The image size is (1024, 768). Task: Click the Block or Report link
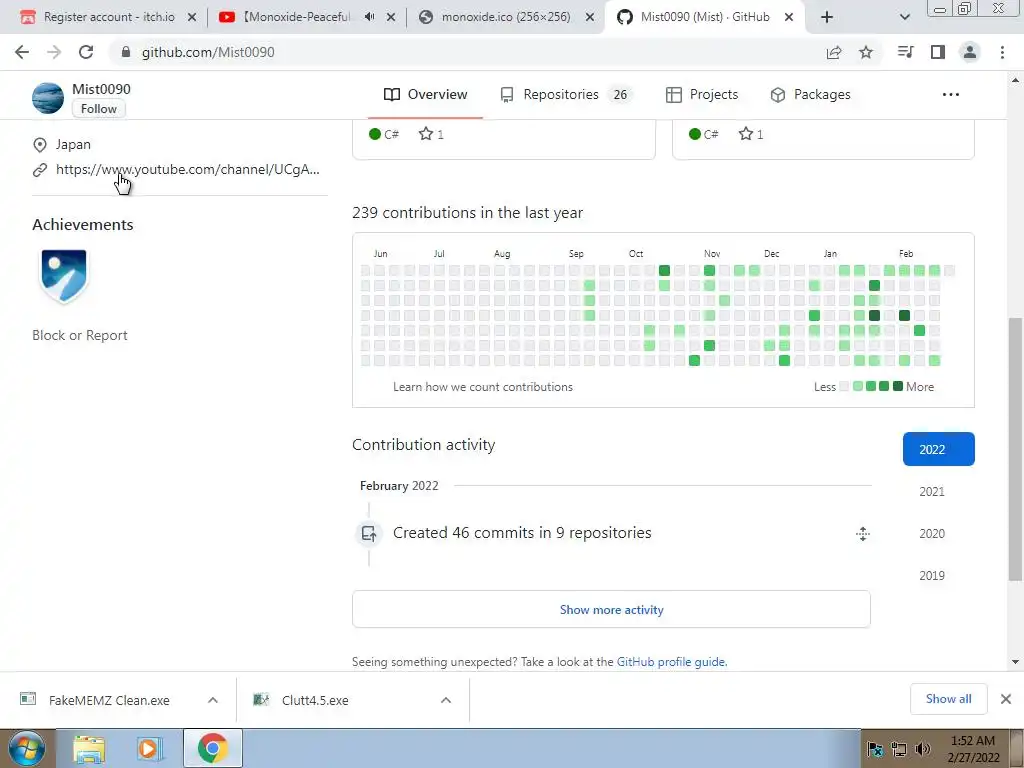80,335
